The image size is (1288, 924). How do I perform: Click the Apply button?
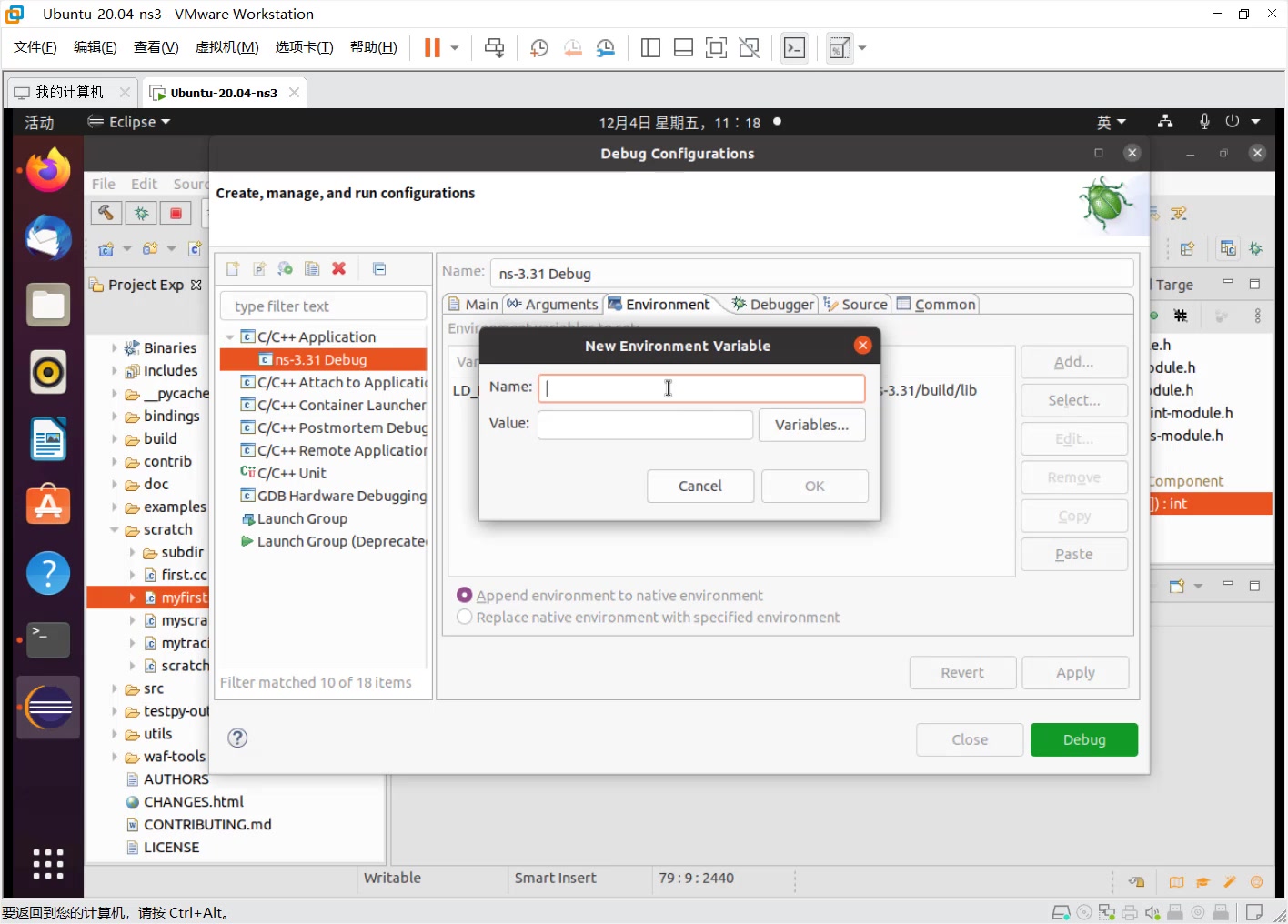(x=1075, y=672)
